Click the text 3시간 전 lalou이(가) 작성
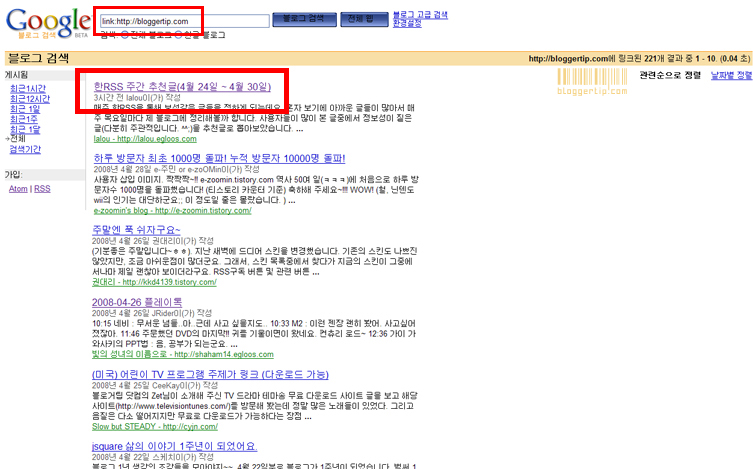Image resolution: width=755 pixels, height=469 pixels. (x=137, y=98)
